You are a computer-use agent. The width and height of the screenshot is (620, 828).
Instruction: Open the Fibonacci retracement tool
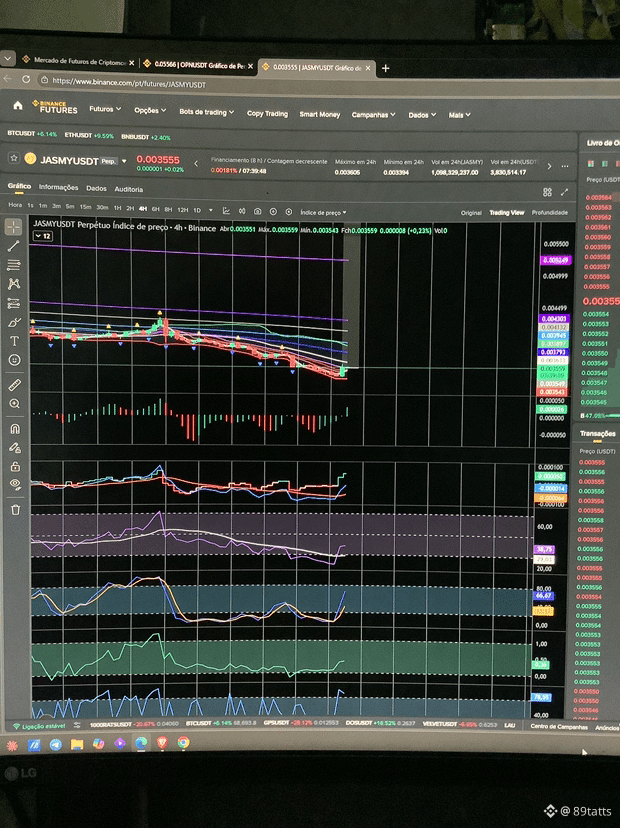(14, 265)
